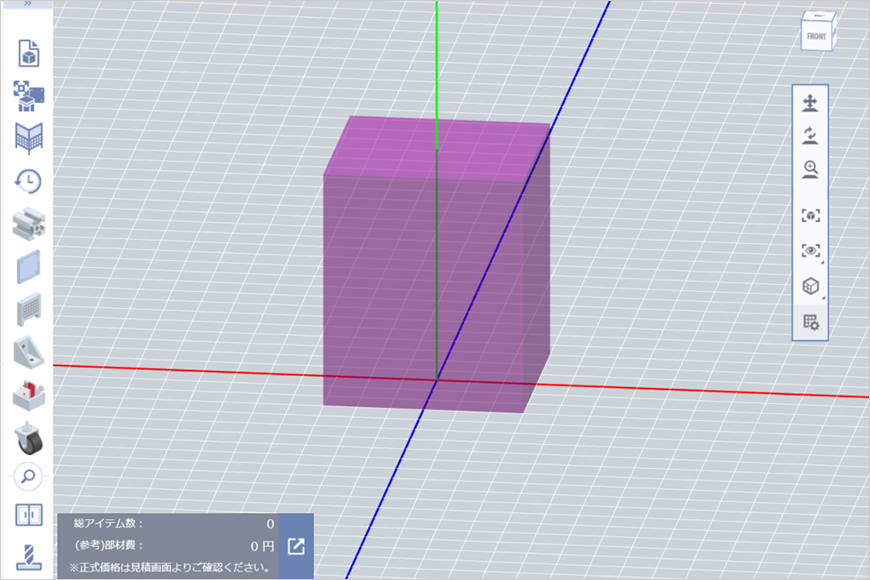
Task: Click the magnifier search icon in sidebar
Action: [x=29, y=476]
